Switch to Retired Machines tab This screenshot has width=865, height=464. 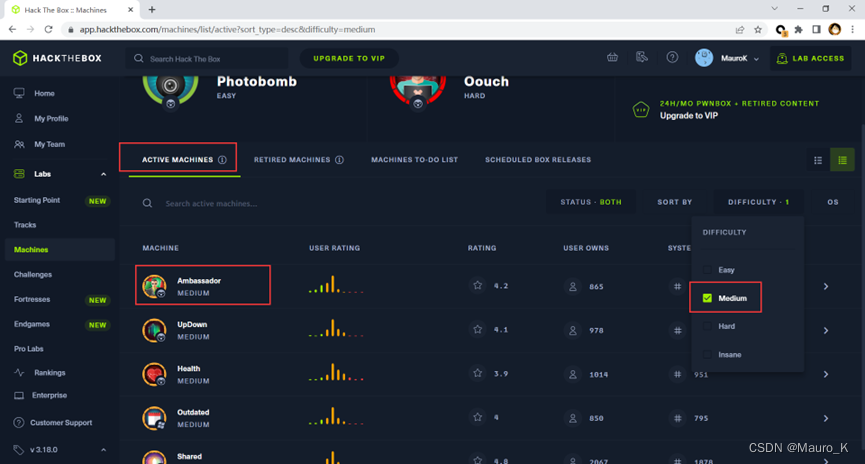point(292,160)
